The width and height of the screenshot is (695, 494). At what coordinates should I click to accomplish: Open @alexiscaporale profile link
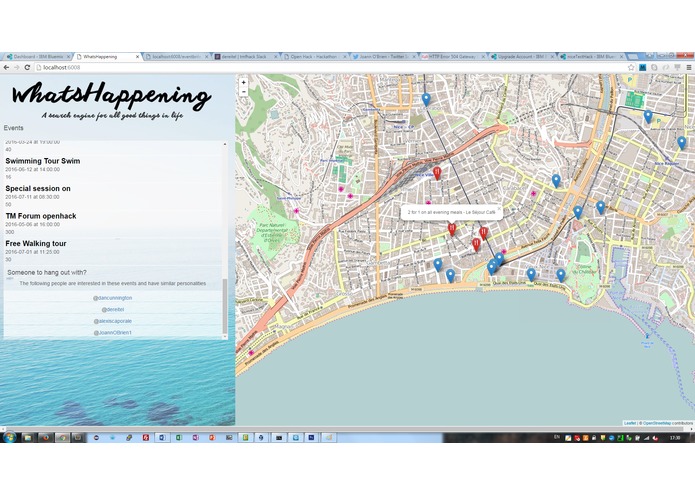coord(113,321)
